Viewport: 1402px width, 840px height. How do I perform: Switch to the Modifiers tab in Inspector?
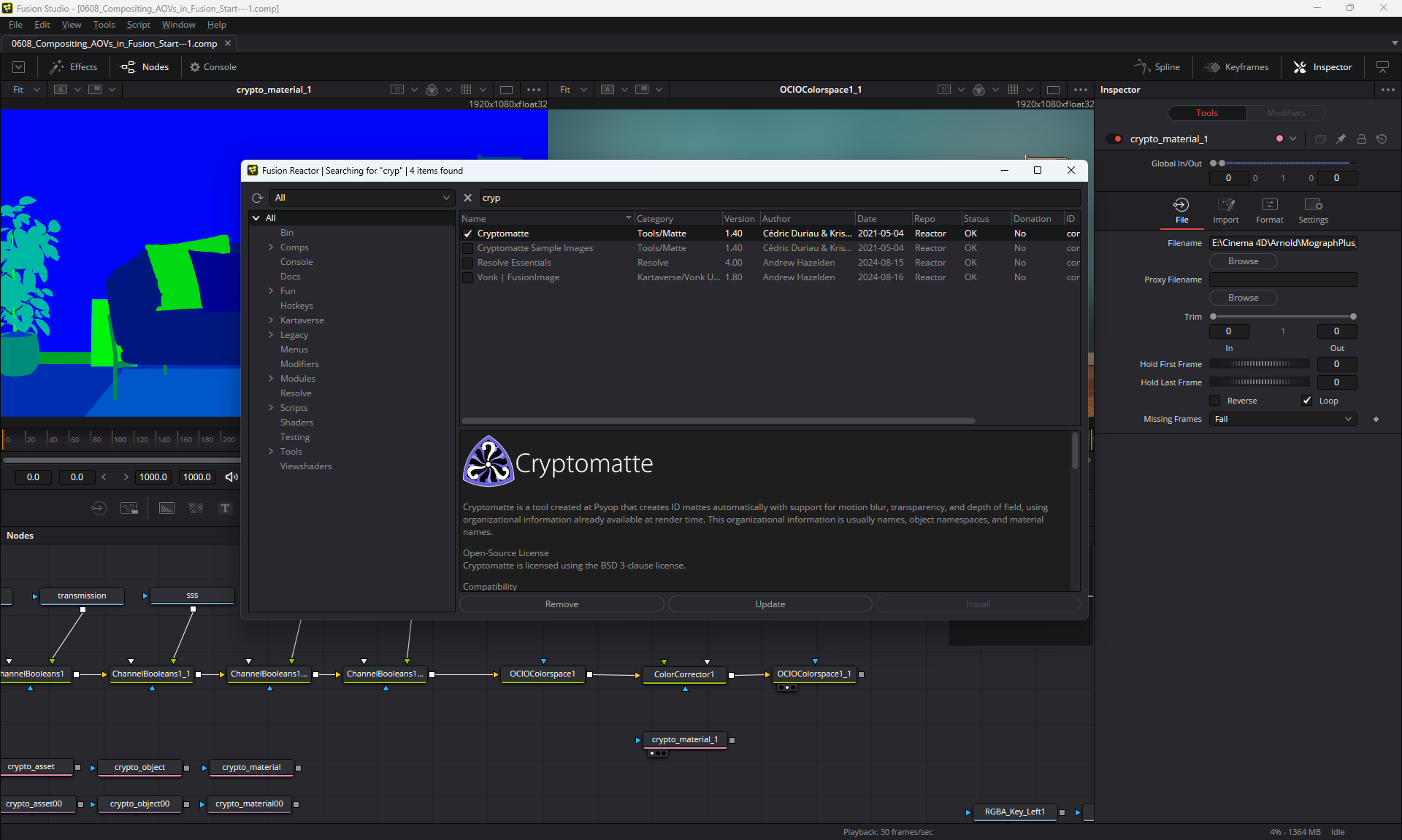click(x=1285, y=113)
